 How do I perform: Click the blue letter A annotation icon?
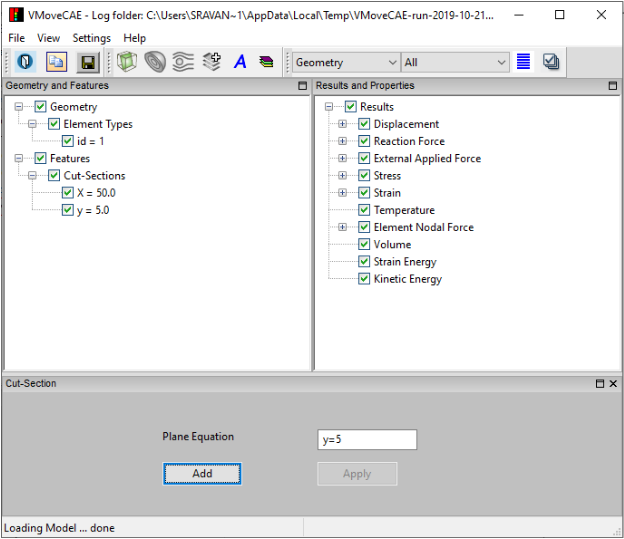pyautogui.click(x=240, y=62)
